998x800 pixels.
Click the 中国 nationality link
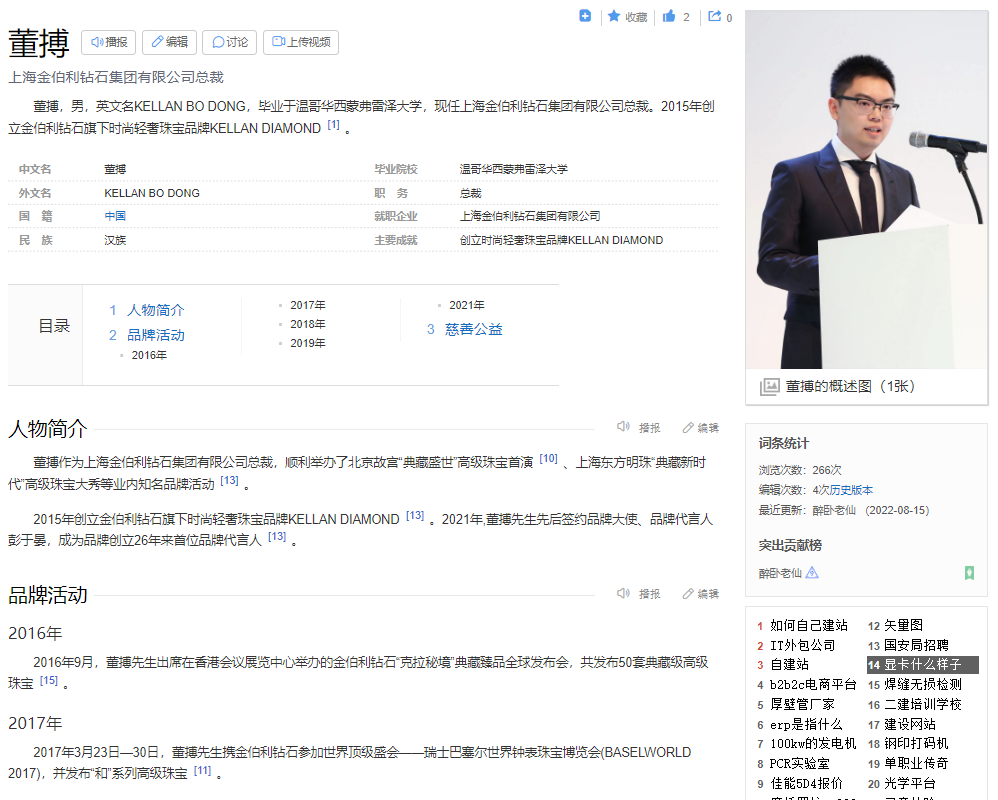coord(115,216)
